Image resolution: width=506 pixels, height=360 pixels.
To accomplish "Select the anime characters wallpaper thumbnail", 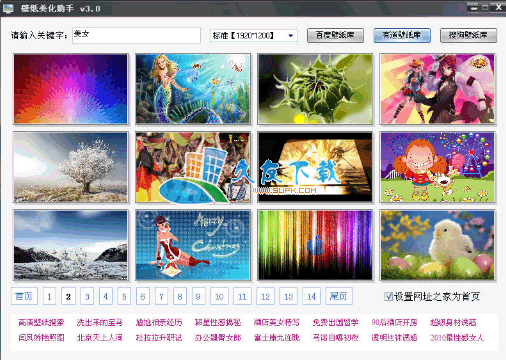I will click(437, 89).
